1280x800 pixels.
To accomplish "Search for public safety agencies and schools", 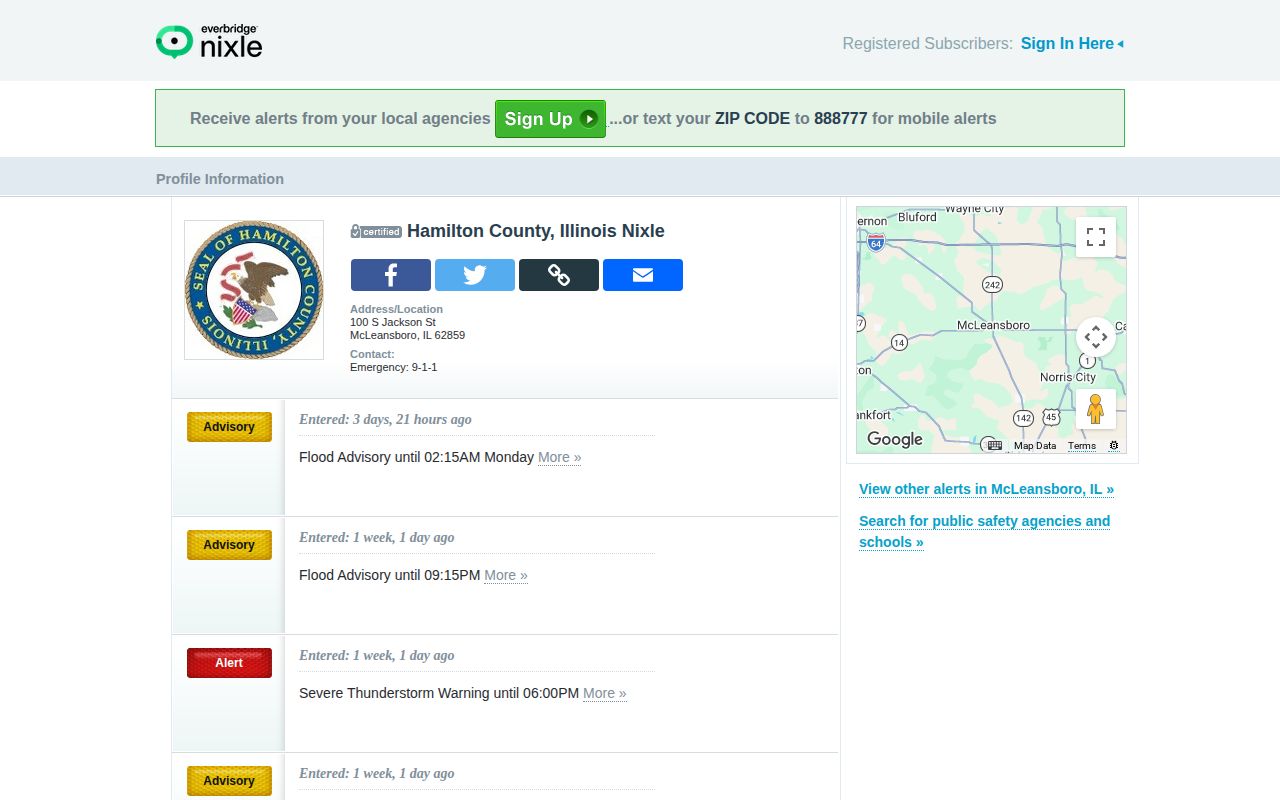I will (x=984, y=531).
